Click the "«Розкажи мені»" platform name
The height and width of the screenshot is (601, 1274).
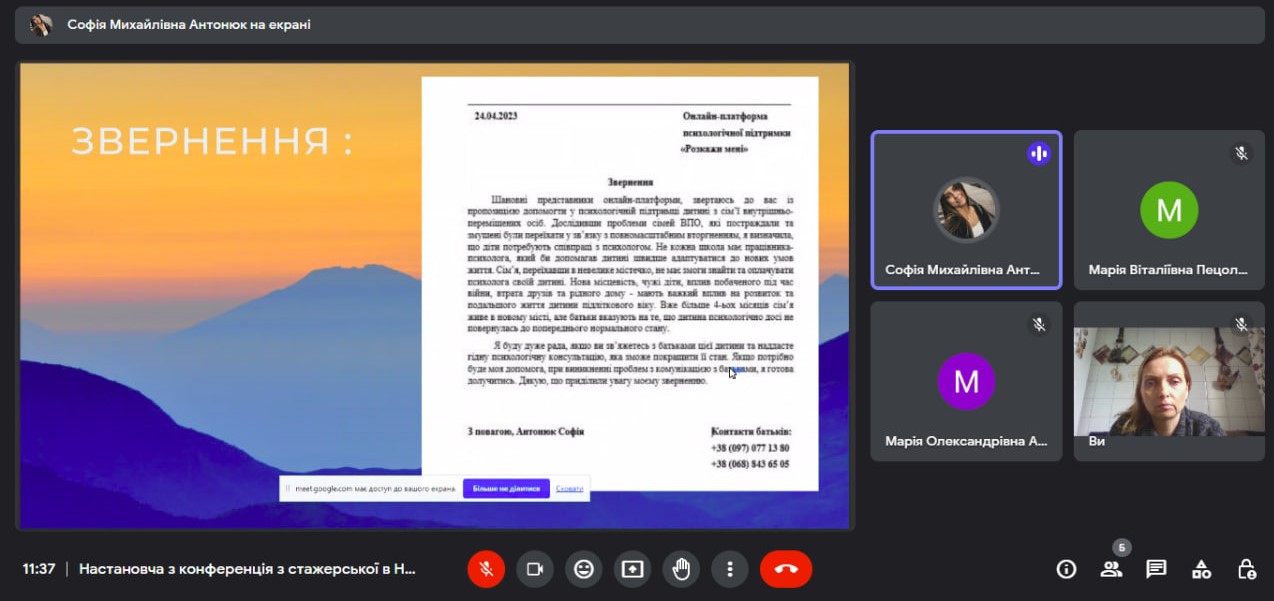click(x=714, y=149)
